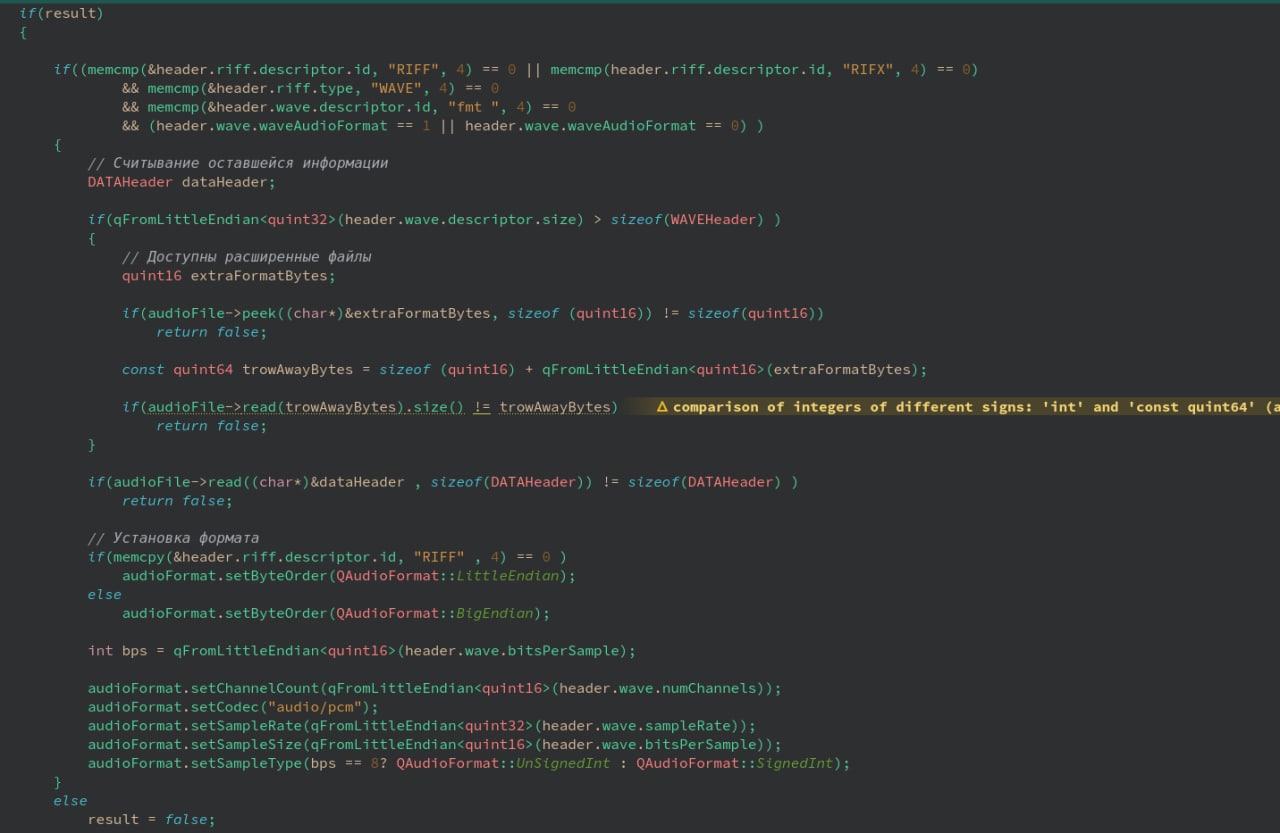Click the underlined 'audioFile->read(trowAwayBytes).size()' expression

coord(306,407)
